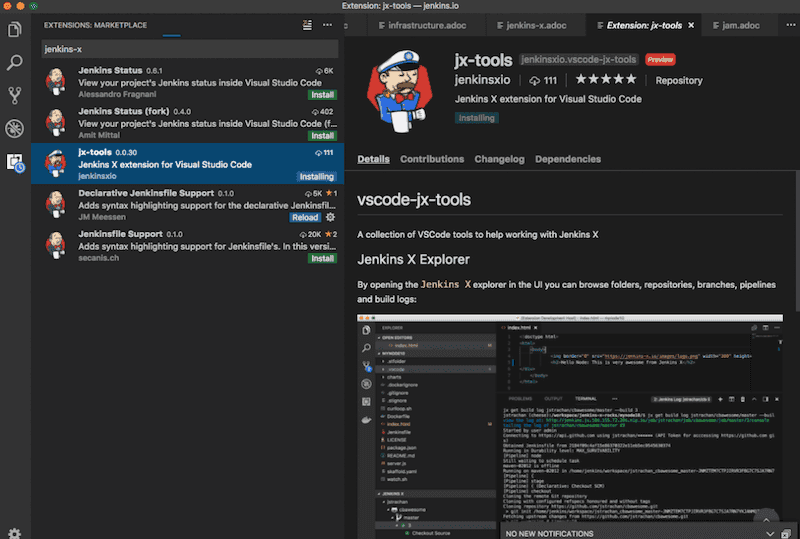
Task: Open the Extensions panel more actions menu
Action: [329, 25]
